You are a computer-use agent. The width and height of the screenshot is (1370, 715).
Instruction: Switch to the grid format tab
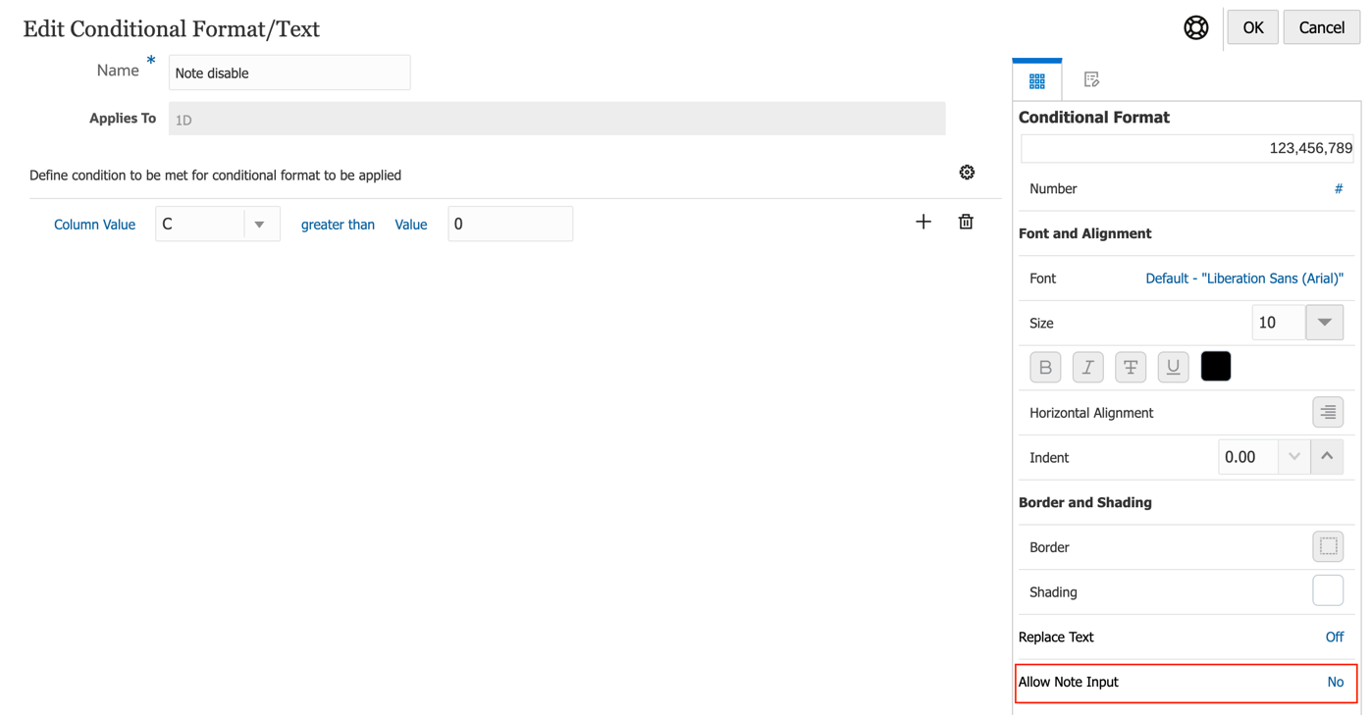point(1037,81)
